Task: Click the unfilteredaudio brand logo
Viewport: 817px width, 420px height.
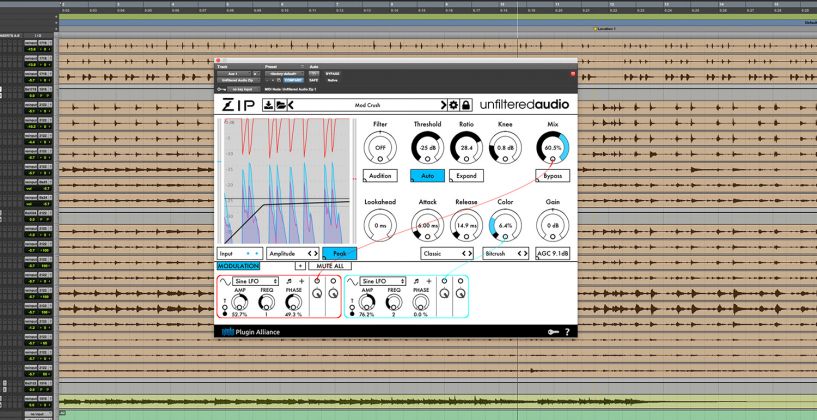Action: [524, 105]
